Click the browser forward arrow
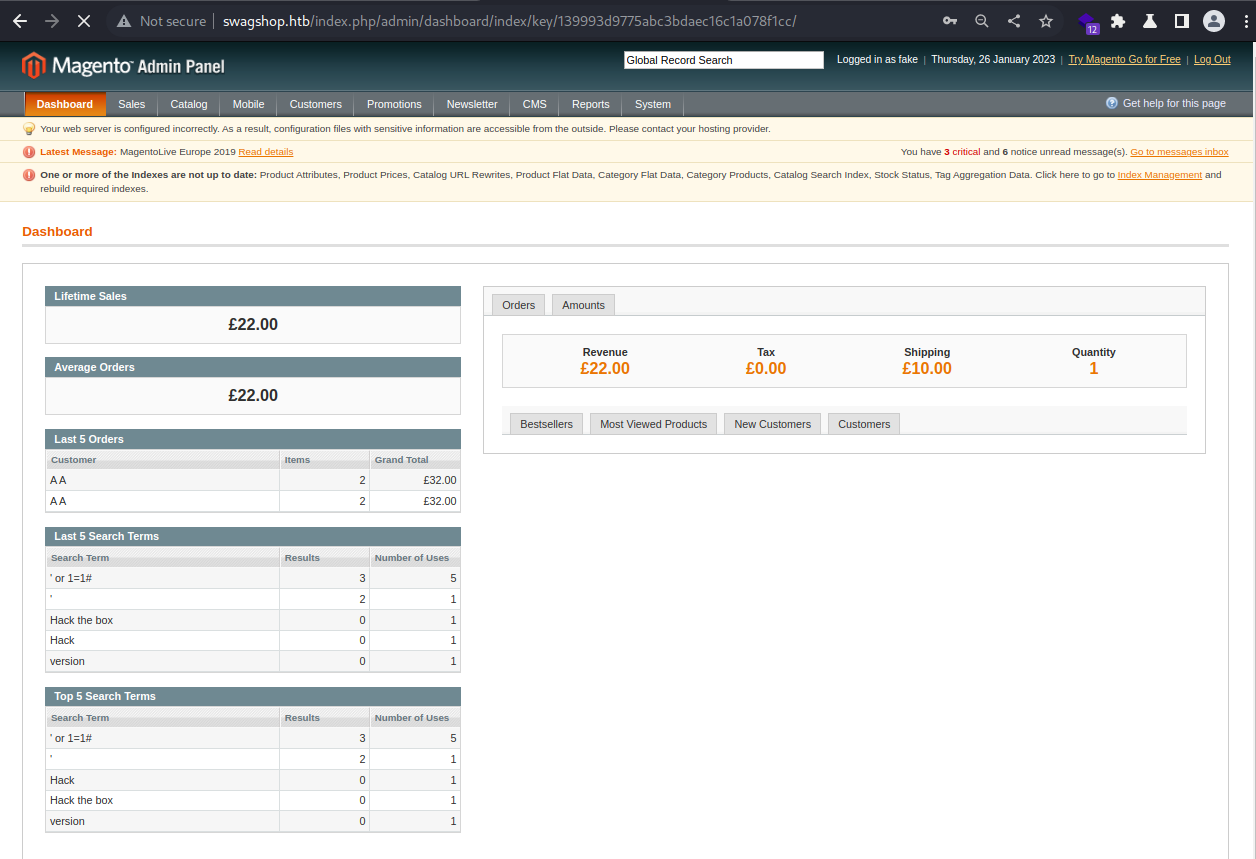1256x859 pixels. [x=52, y=21]
